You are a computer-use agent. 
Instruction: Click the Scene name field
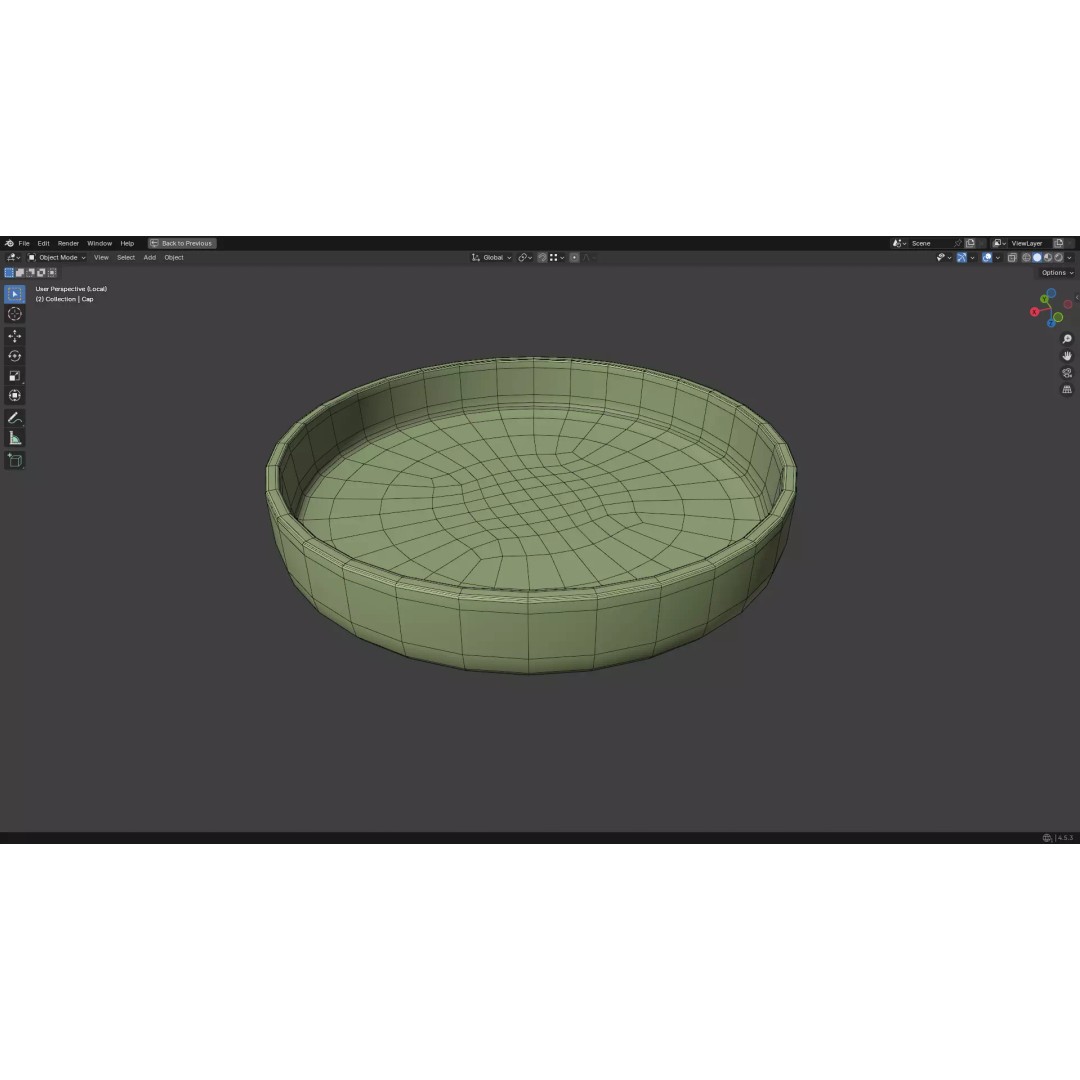tap(930, 243)
